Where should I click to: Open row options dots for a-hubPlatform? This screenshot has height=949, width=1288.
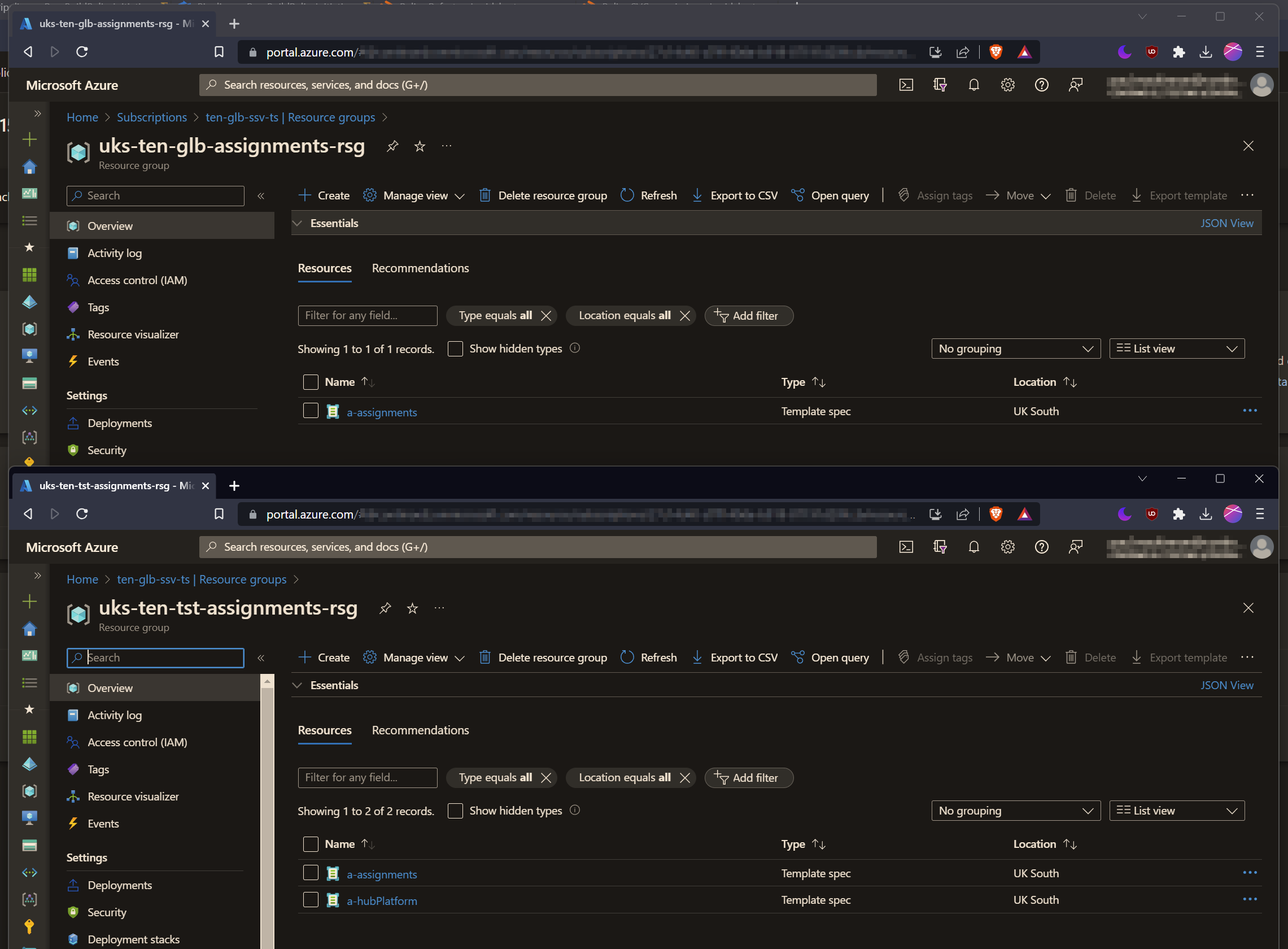[x=1250, y=899]
